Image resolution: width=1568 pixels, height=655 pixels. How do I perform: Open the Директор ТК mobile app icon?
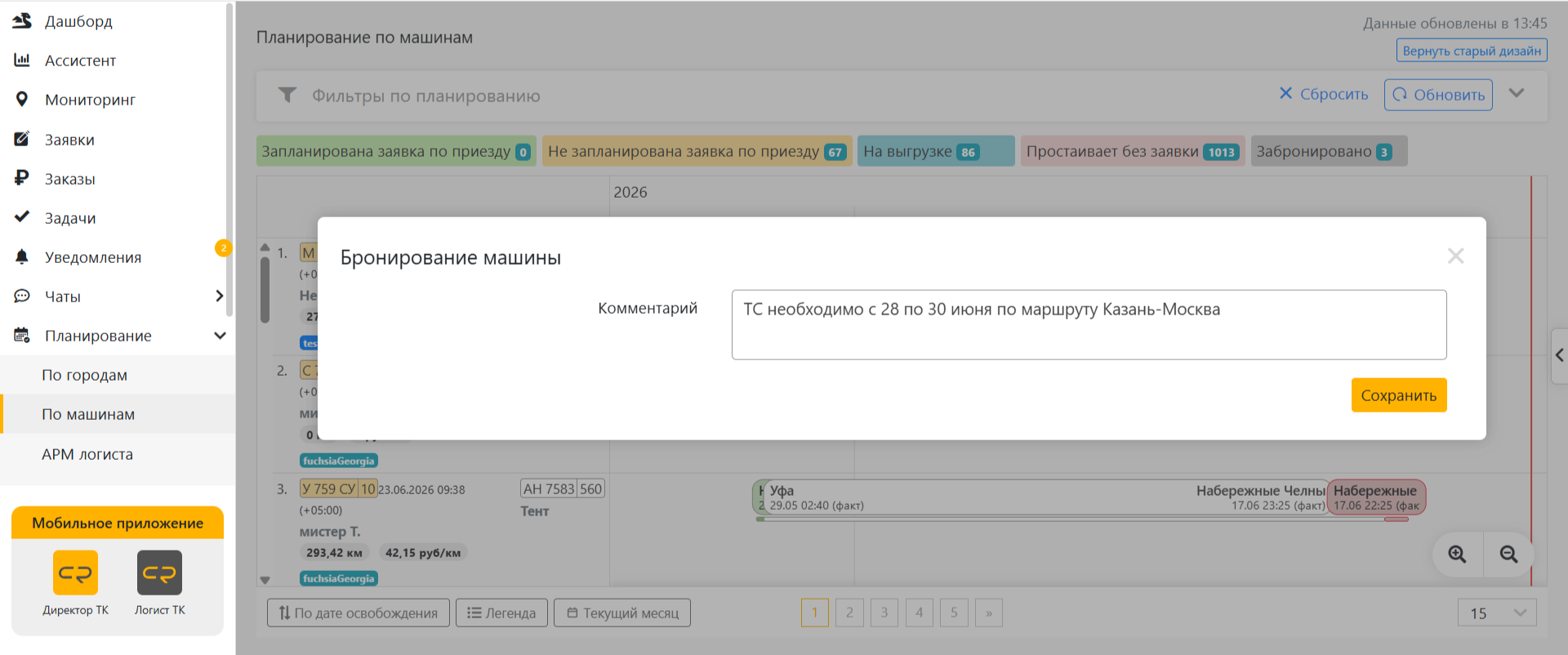(x=75, y=573)
